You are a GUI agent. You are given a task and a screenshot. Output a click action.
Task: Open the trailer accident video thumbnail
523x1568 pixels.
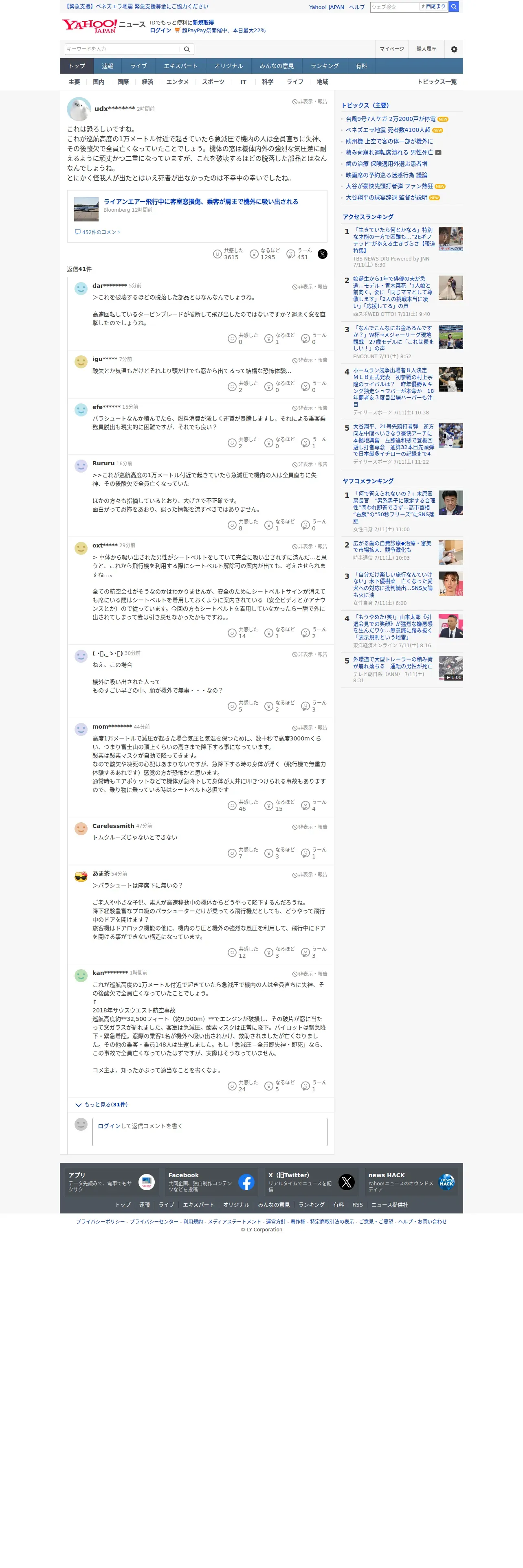(450, 668)
